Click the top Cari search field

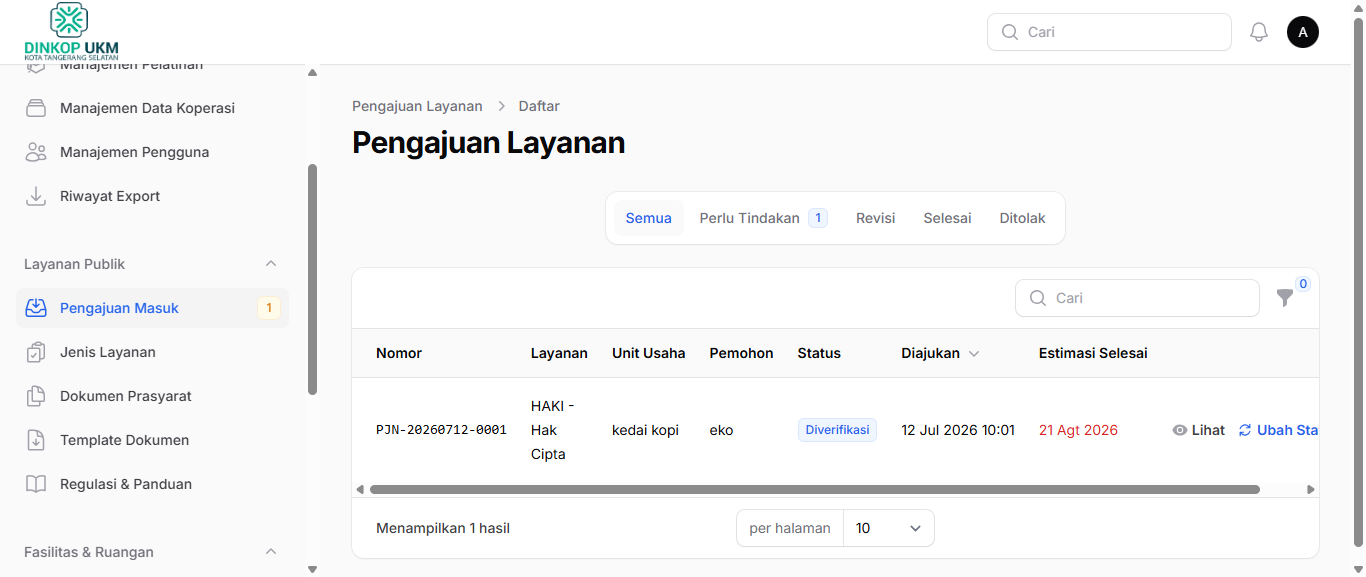click(1109, 32)
